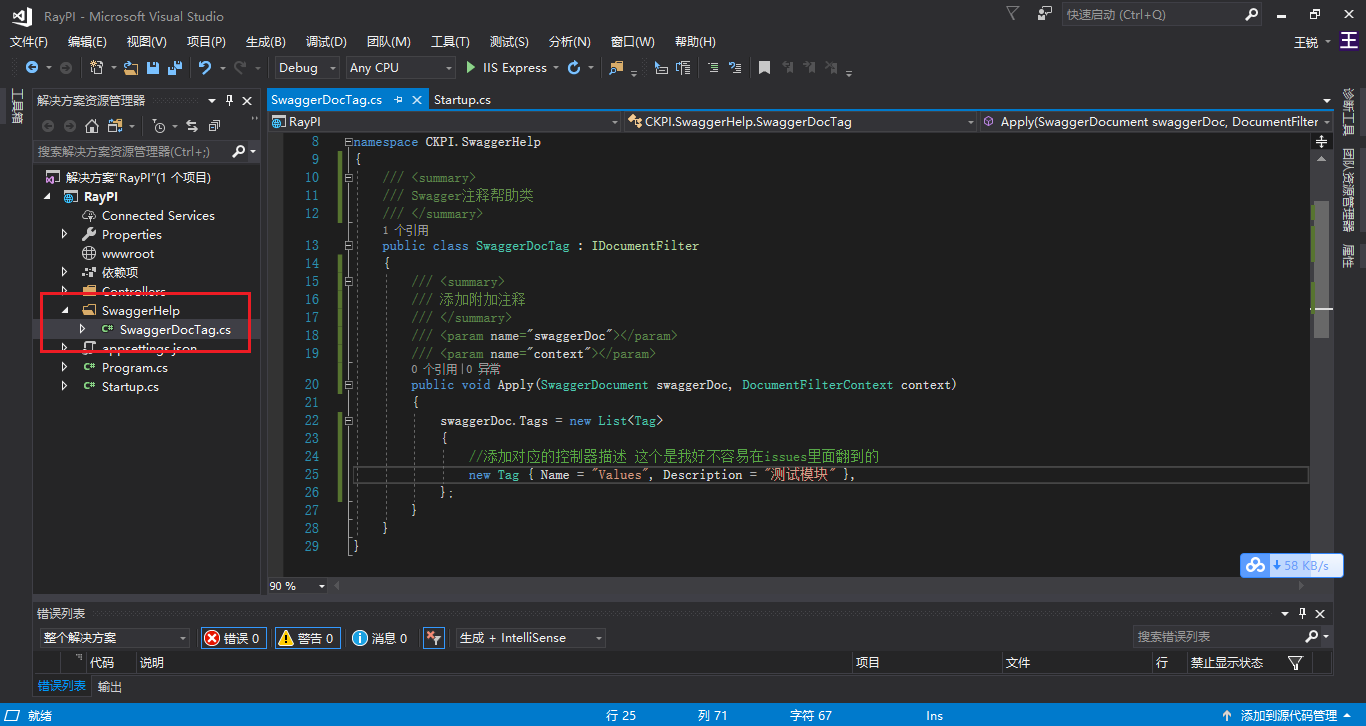Switch to the Startup.cs editor tab
The height and width of the screenshot is (726, 1366).
pos(462,100)
